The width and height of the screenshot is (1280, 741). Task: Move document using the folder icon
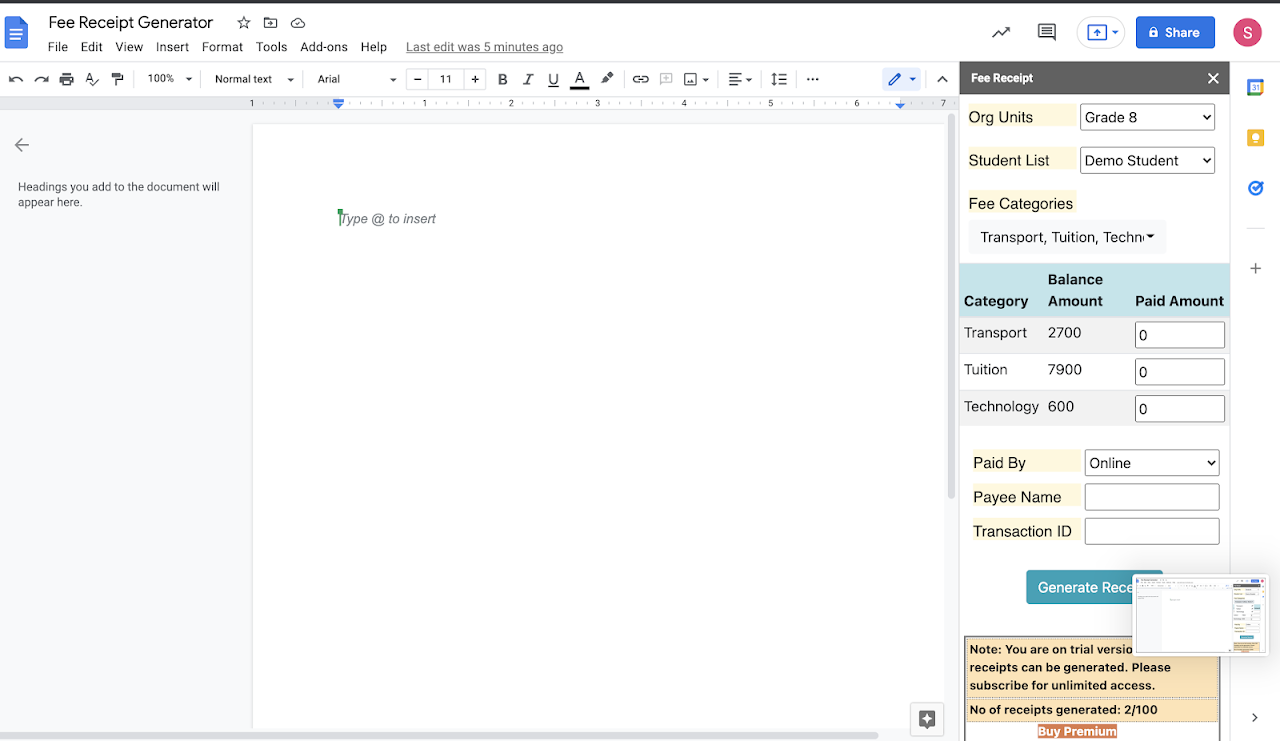(x=271, y=22)
